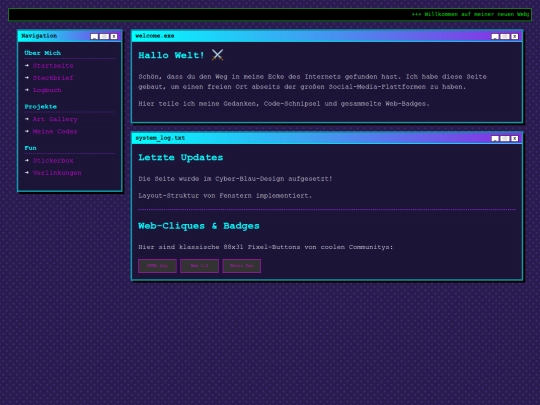Screen dimensions: 540x405
Task: Visit the Art Gallery link
Action: pos(55,119)
